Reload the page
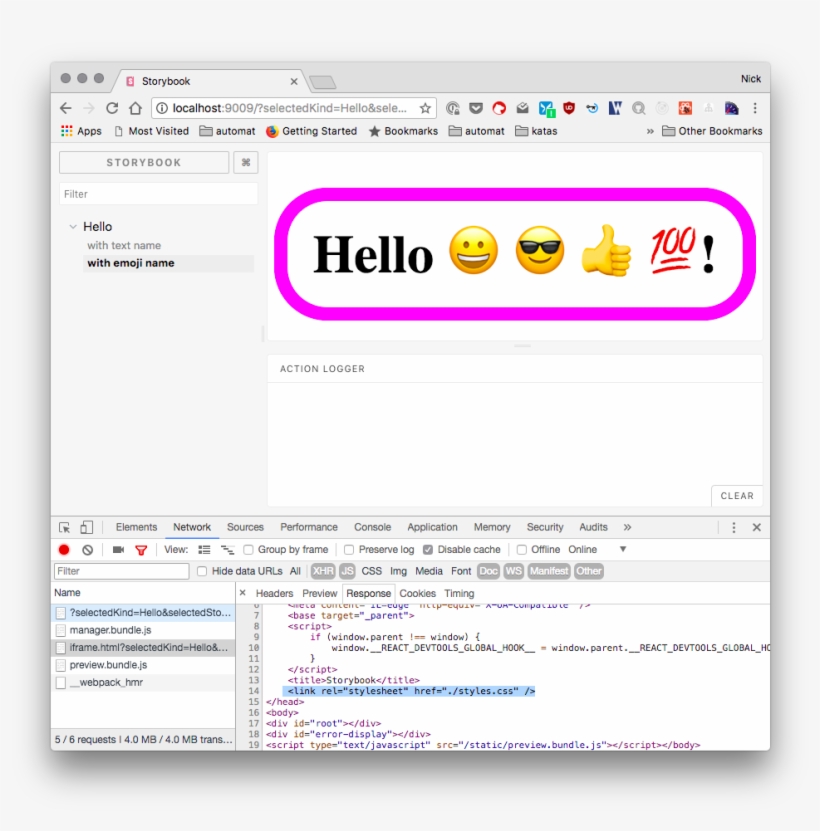This screenshot has height=831, width=820. [x=112, y=108]
